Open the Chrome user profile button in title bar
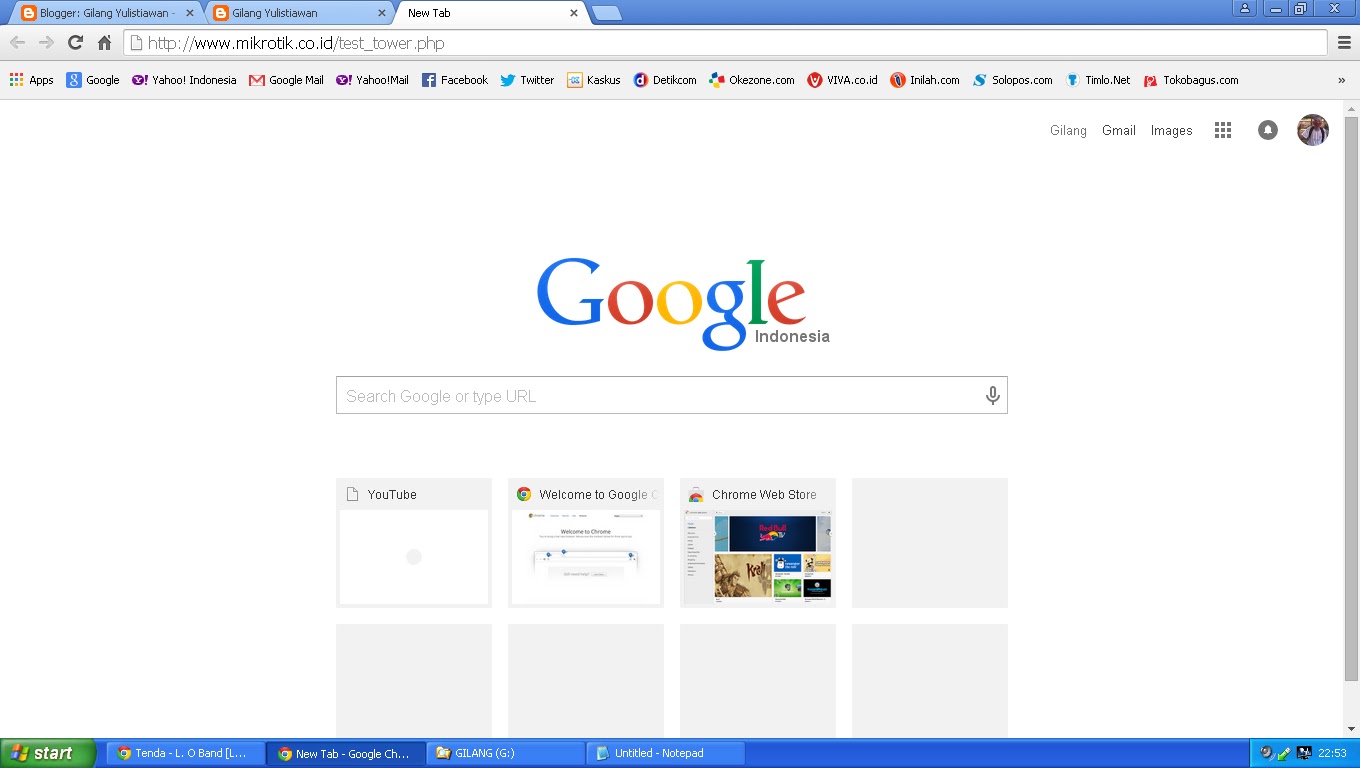 click(1244, 8)
